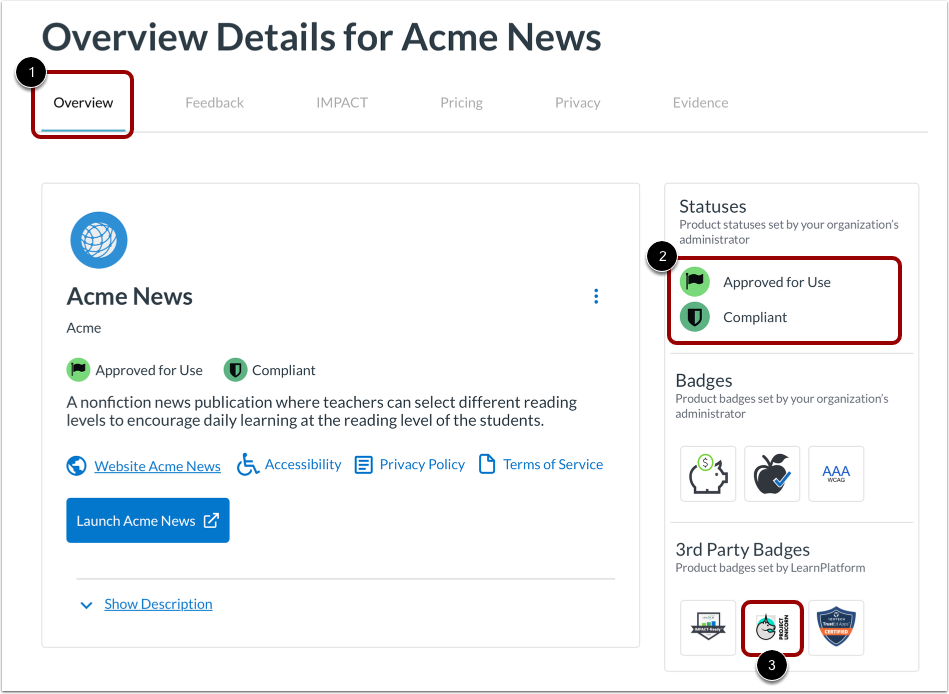Select the Approved for Use status text in Statuses
Viewport: 949px width, 694px height.
[777, 282]
